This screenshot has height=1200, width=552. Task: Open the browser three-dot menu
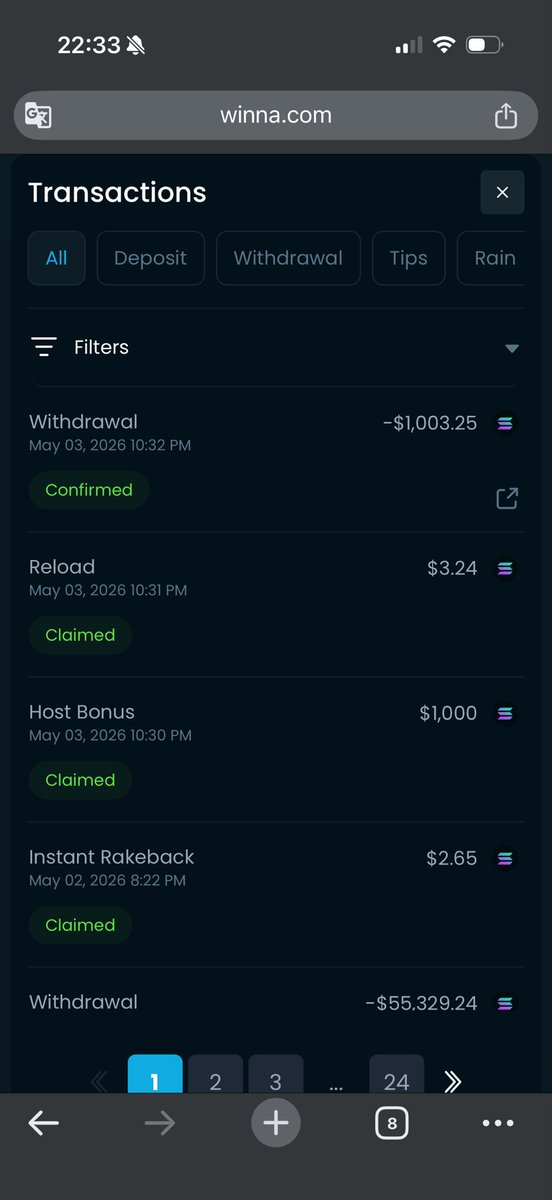click(498, 1123)
